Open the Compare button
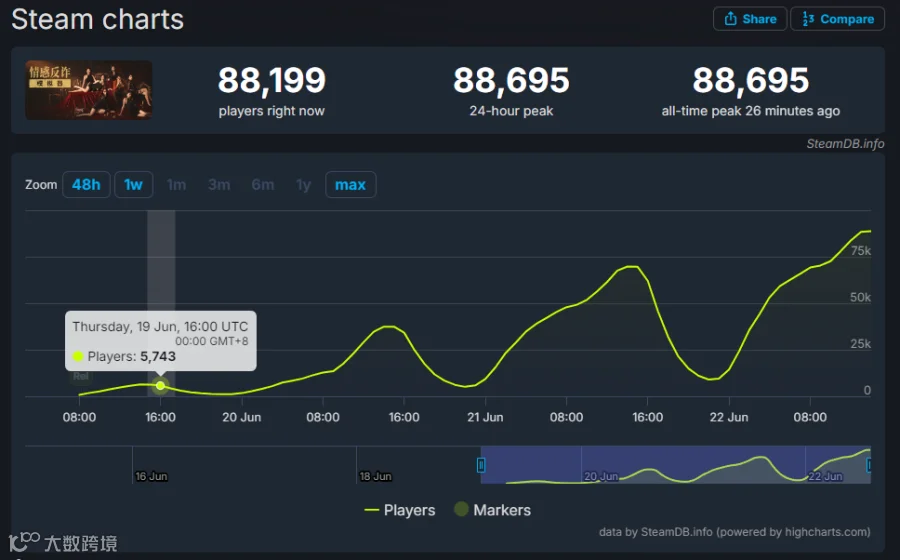900x560 pixels. point(837,19)
